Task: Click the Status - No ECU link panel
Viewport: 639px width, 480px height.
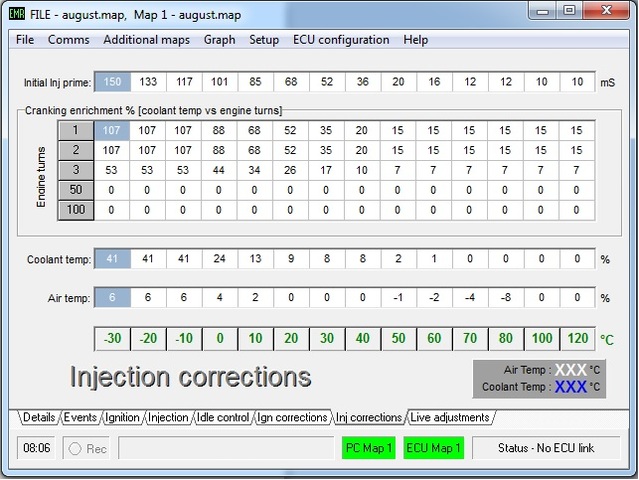Action: coord(545,448)
